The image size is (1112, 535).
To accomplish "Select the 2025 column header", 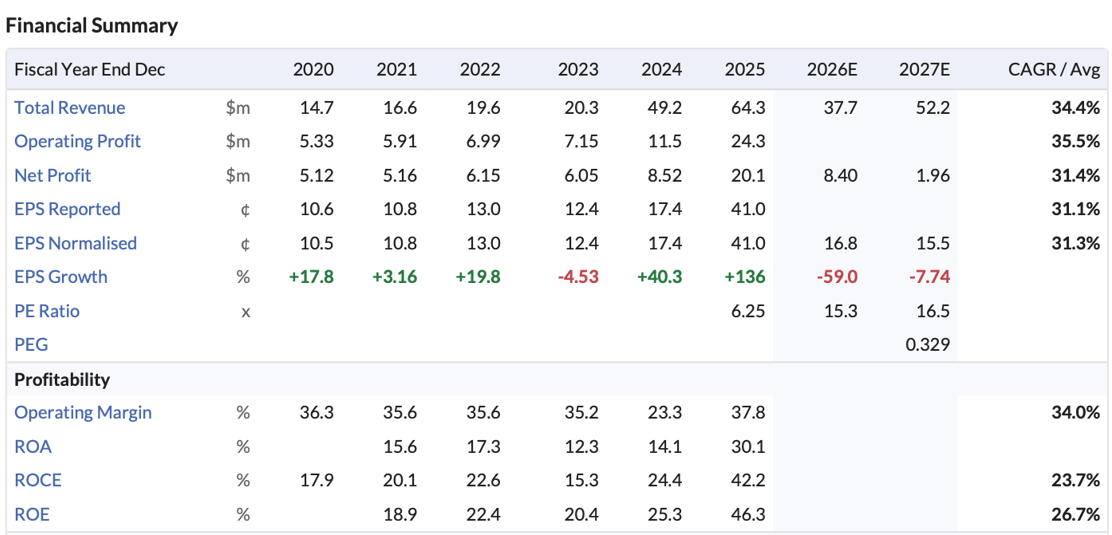I will tap(745, 70).
